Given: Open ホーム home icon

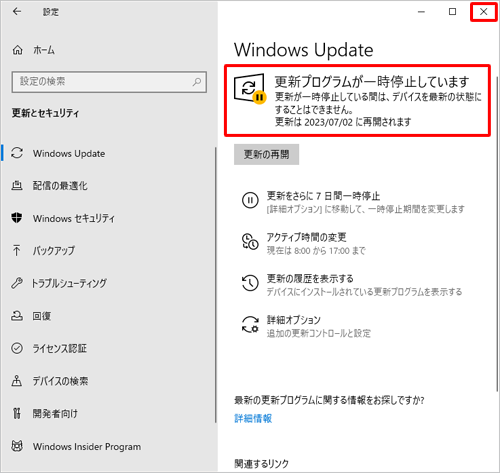Looking at the screenshot, I should pyautogui.click(x=17, y=50).
